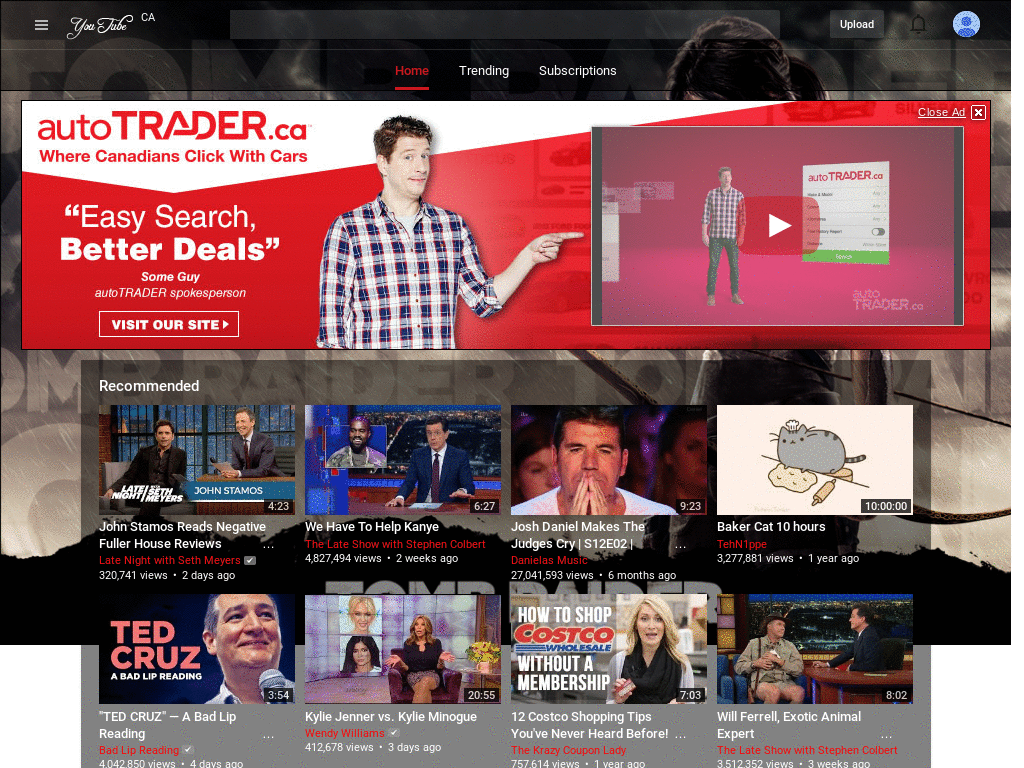Open Late Night with Seth Meyers channel

pyautogui.click(x=170, y=560)
